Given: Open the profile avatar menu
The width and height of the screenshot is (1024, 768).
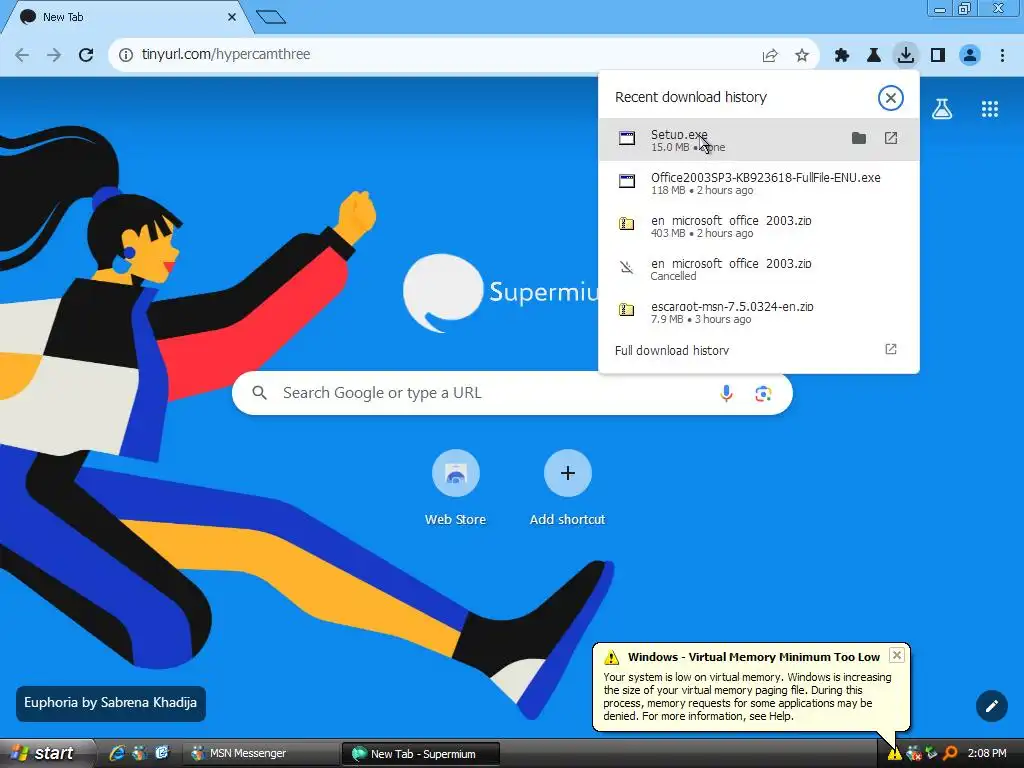Looking at the screenshot, I should 970,56.
